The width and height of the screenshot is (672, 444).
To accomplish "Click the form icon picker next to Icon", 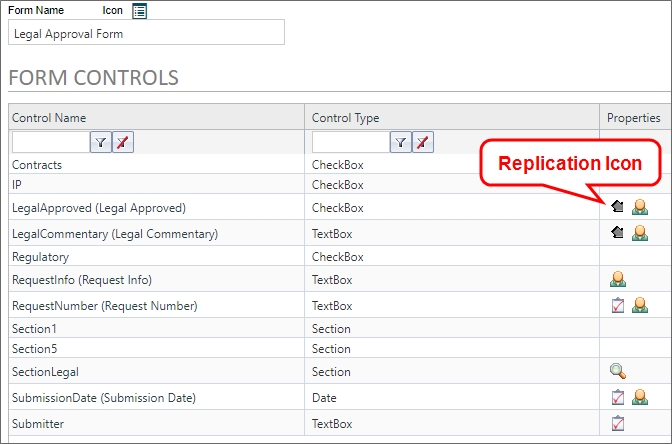I will [x=140, y=11].
